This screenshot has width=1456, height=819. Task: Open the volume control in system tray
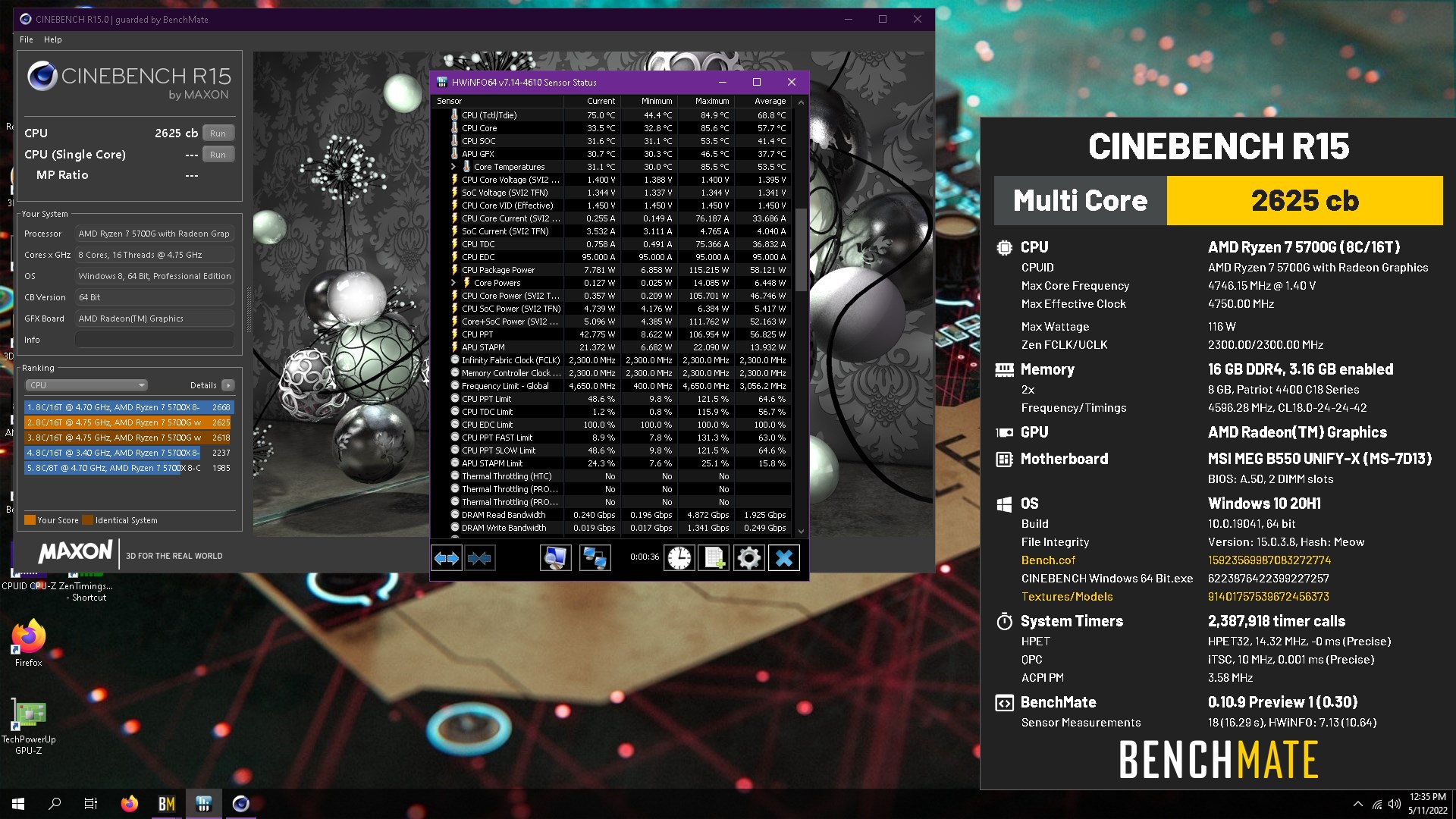[1394, 805]
